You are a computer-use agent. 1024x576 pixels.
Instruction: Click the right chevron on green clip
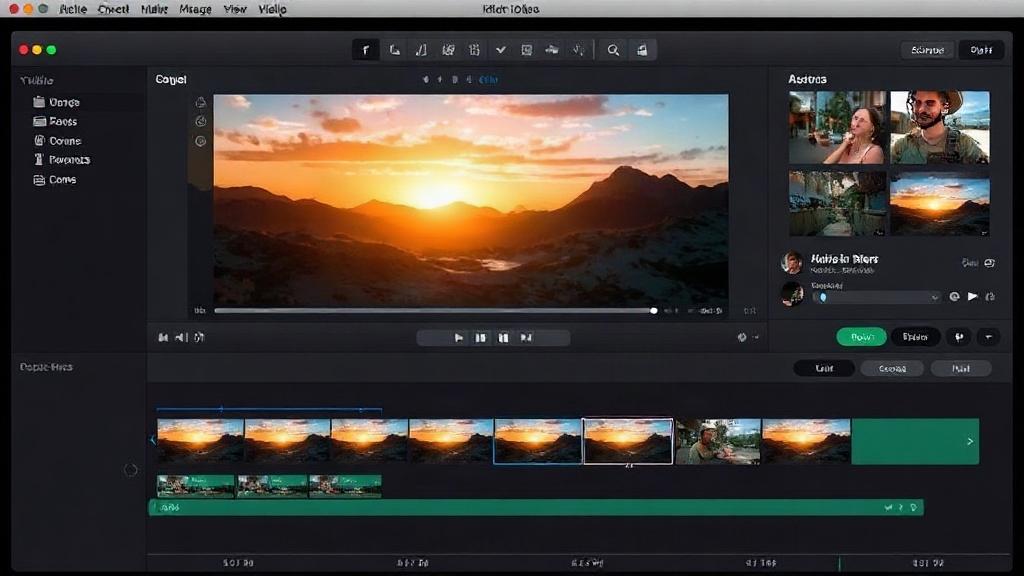[x=970, y=441]
